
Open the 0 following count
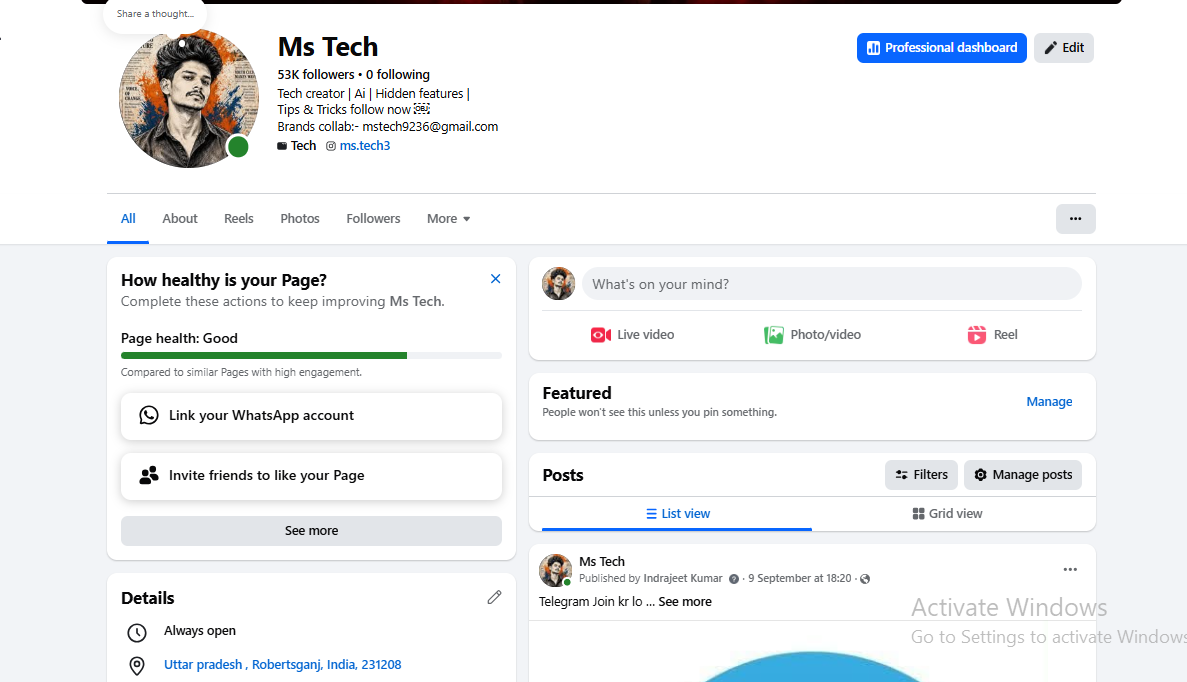[x=397, y=74]
